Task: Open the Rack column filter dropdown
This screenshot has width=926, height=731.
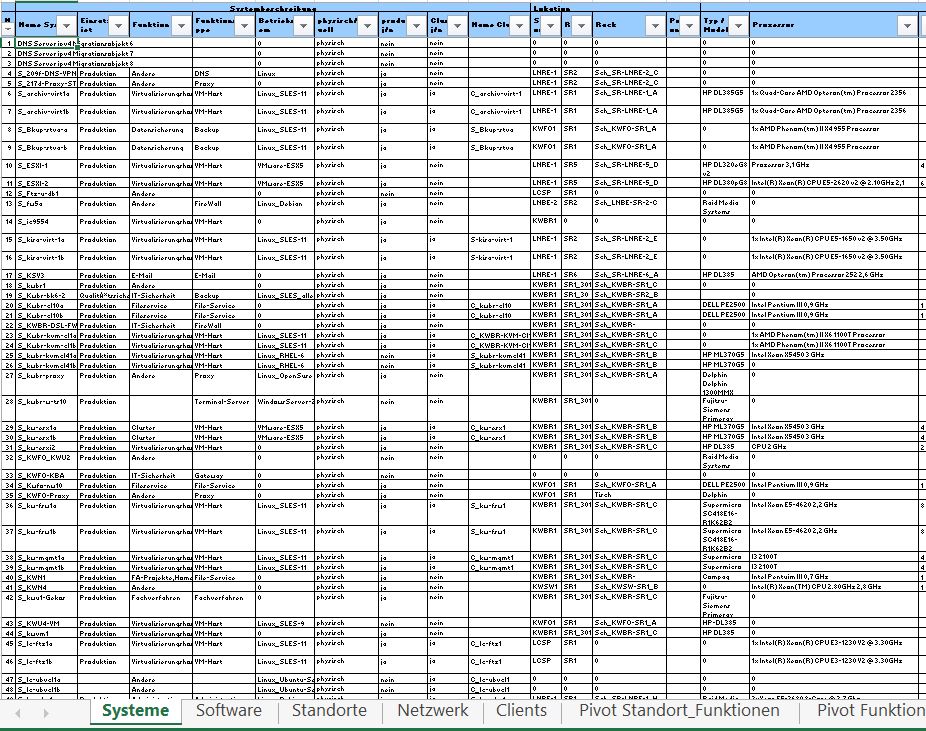Action: 655,25
